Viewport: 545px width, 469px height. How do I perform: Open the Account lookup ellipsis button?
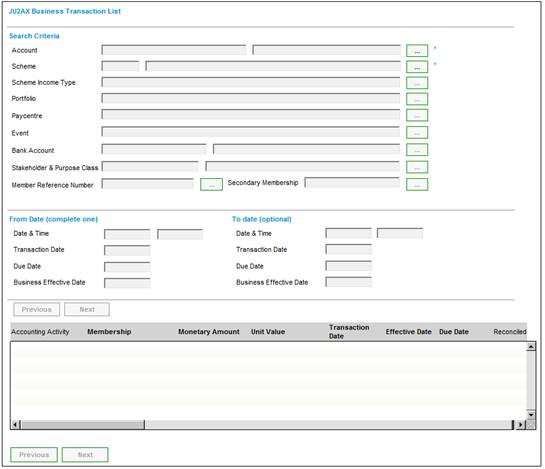point(417,51)
